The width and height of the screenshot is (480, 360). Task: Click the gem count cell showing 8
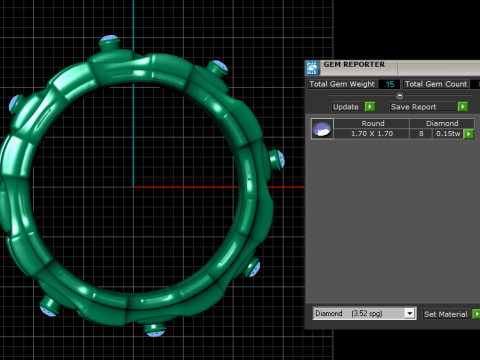[x=421, y=134]
